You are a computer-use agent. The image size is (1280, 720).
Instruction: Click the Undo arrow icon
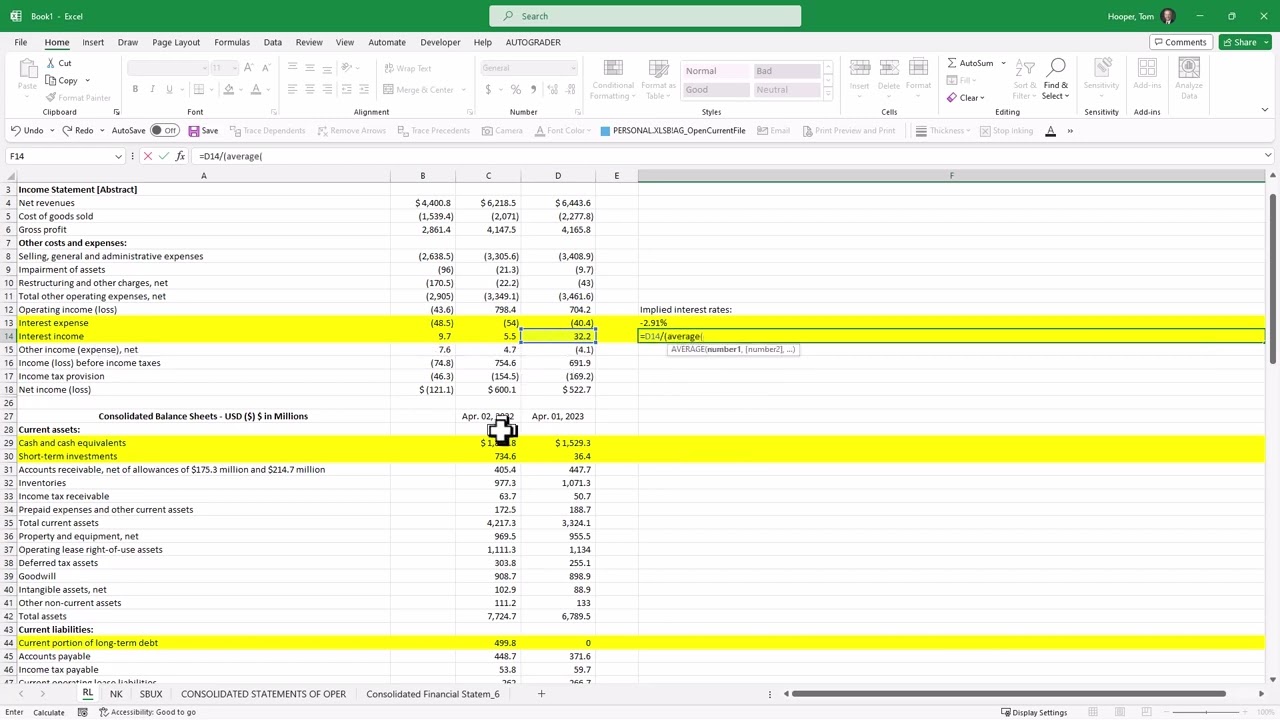point(16,131)
